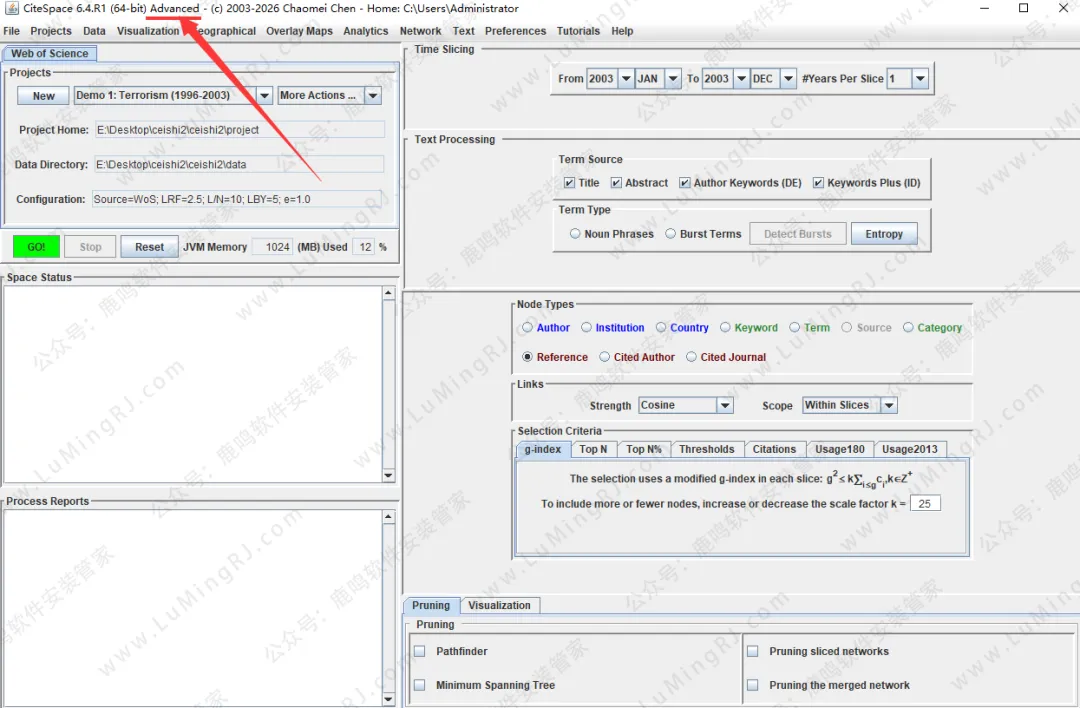The width and height of the screenshot is (1080, 708).
Task: Select the Keyword node type
Action: coord(726,328)
